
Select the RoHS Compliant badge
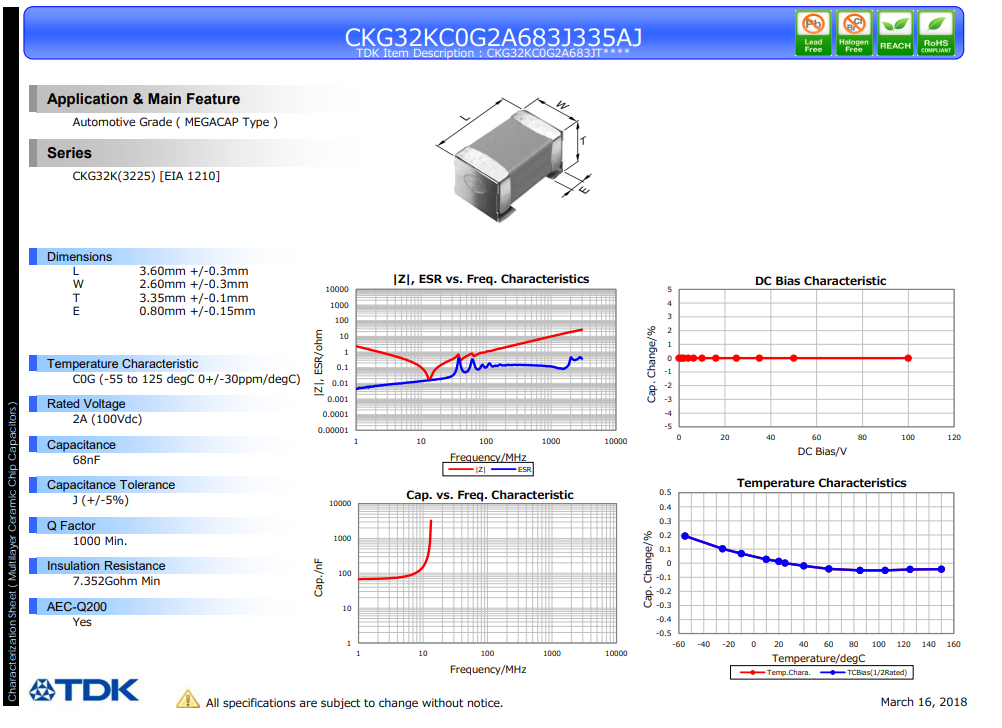[x=936, y=33]
